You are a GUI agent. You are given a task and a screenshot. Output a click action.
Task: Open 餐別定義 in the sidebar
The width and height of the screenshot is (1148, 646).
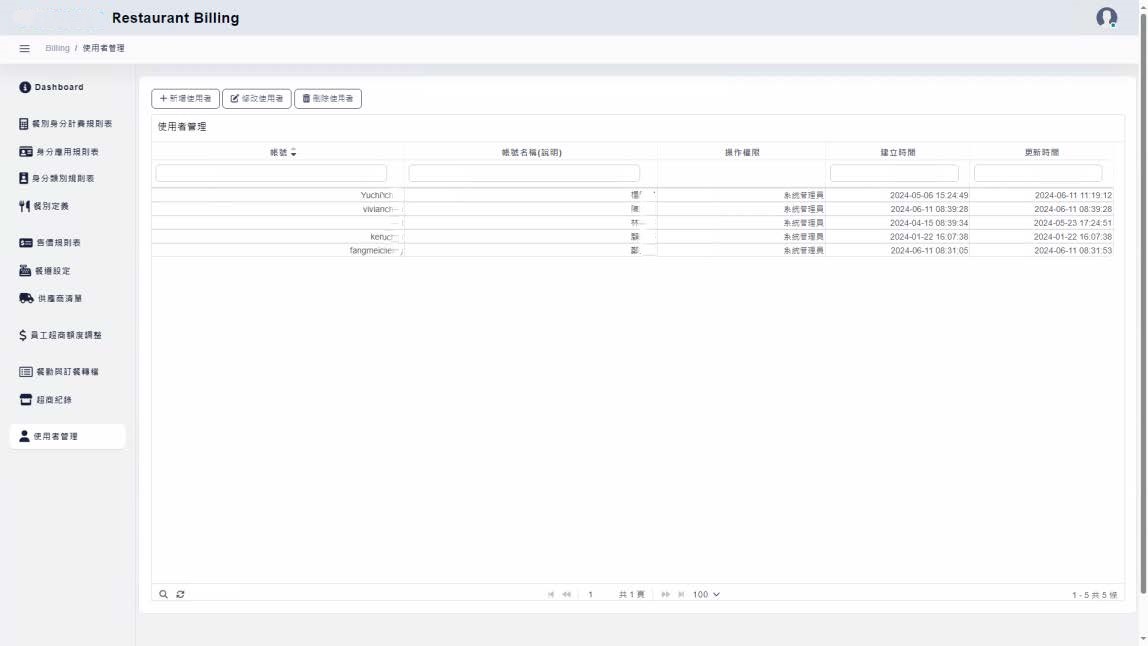[x=50, y=206]
